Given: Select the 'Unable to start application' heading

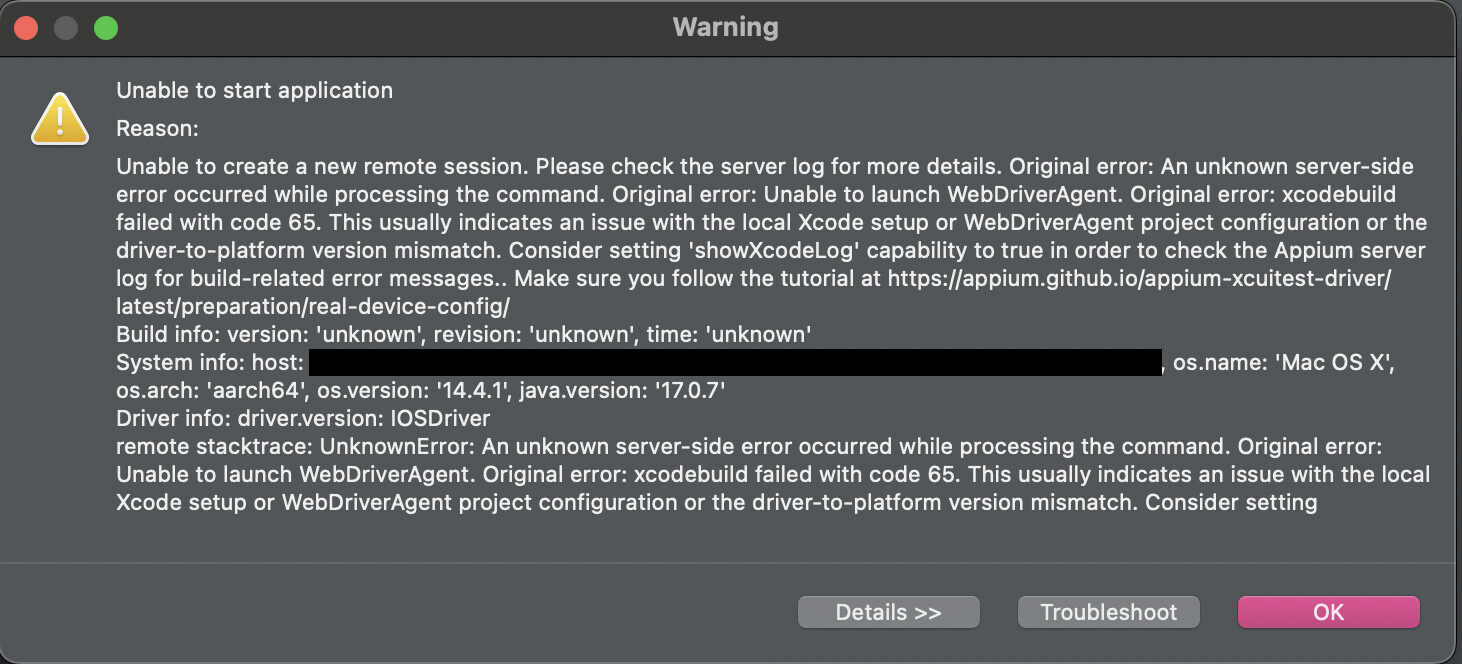Looking at the screenshot, I should pyautogui.click(x=254, y=90).
